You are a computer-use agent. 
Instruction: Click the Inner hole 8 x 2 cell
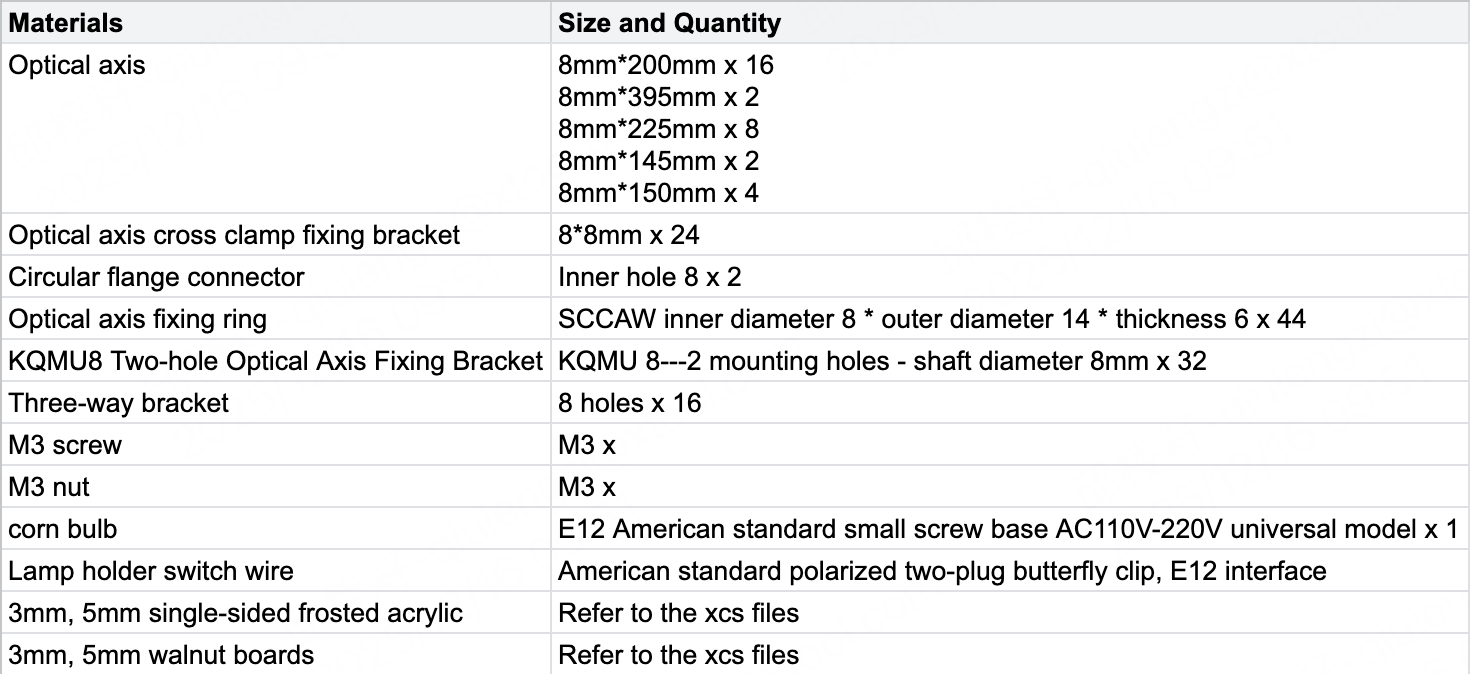[x=649, y=277]
